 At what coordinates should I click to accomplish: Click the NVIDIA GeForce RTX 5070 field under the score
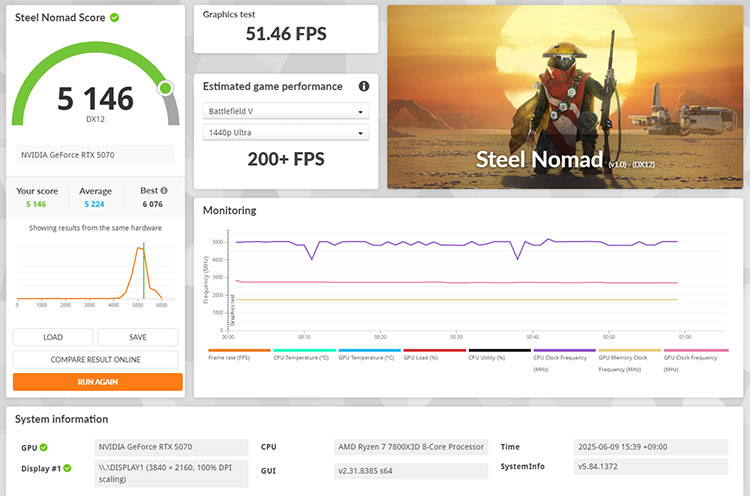click(95, 155)
